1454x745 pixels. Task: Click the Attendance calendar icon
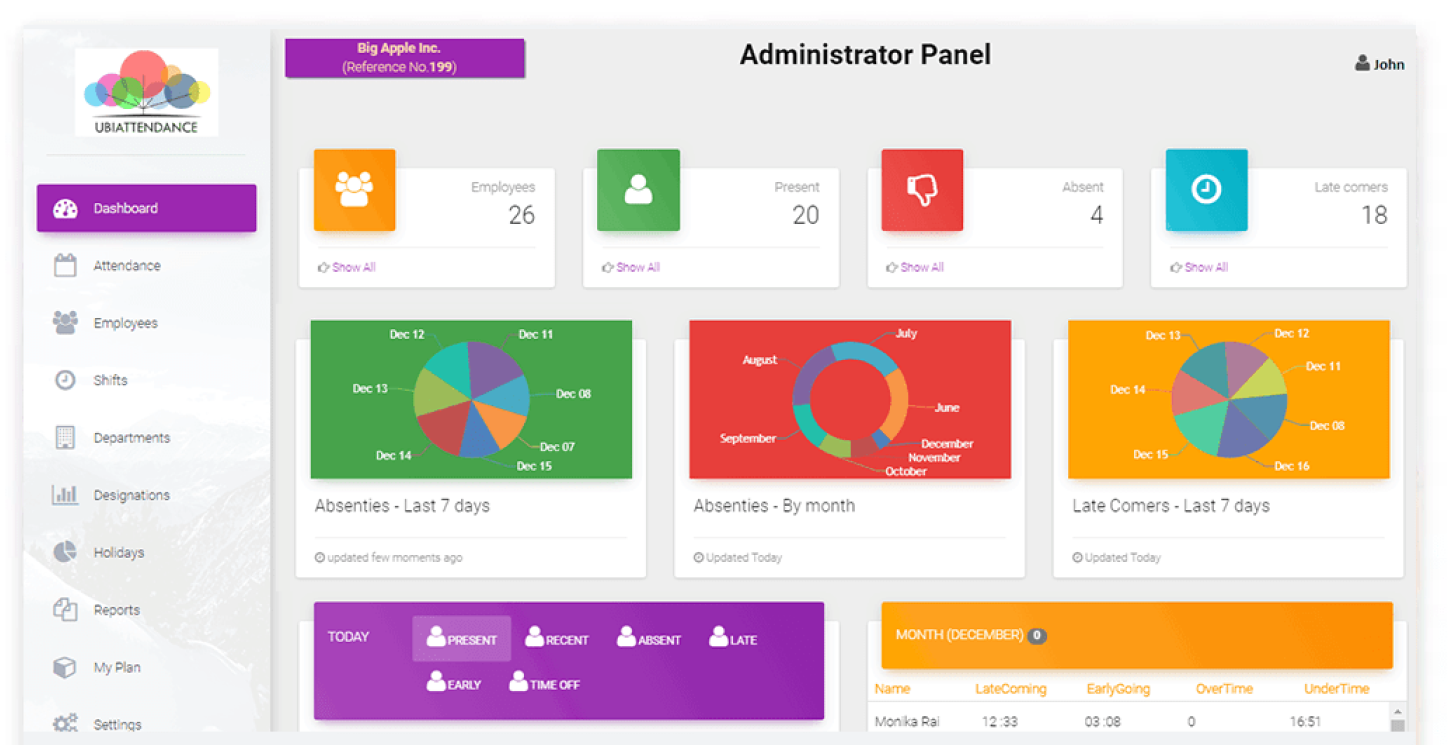65,266
